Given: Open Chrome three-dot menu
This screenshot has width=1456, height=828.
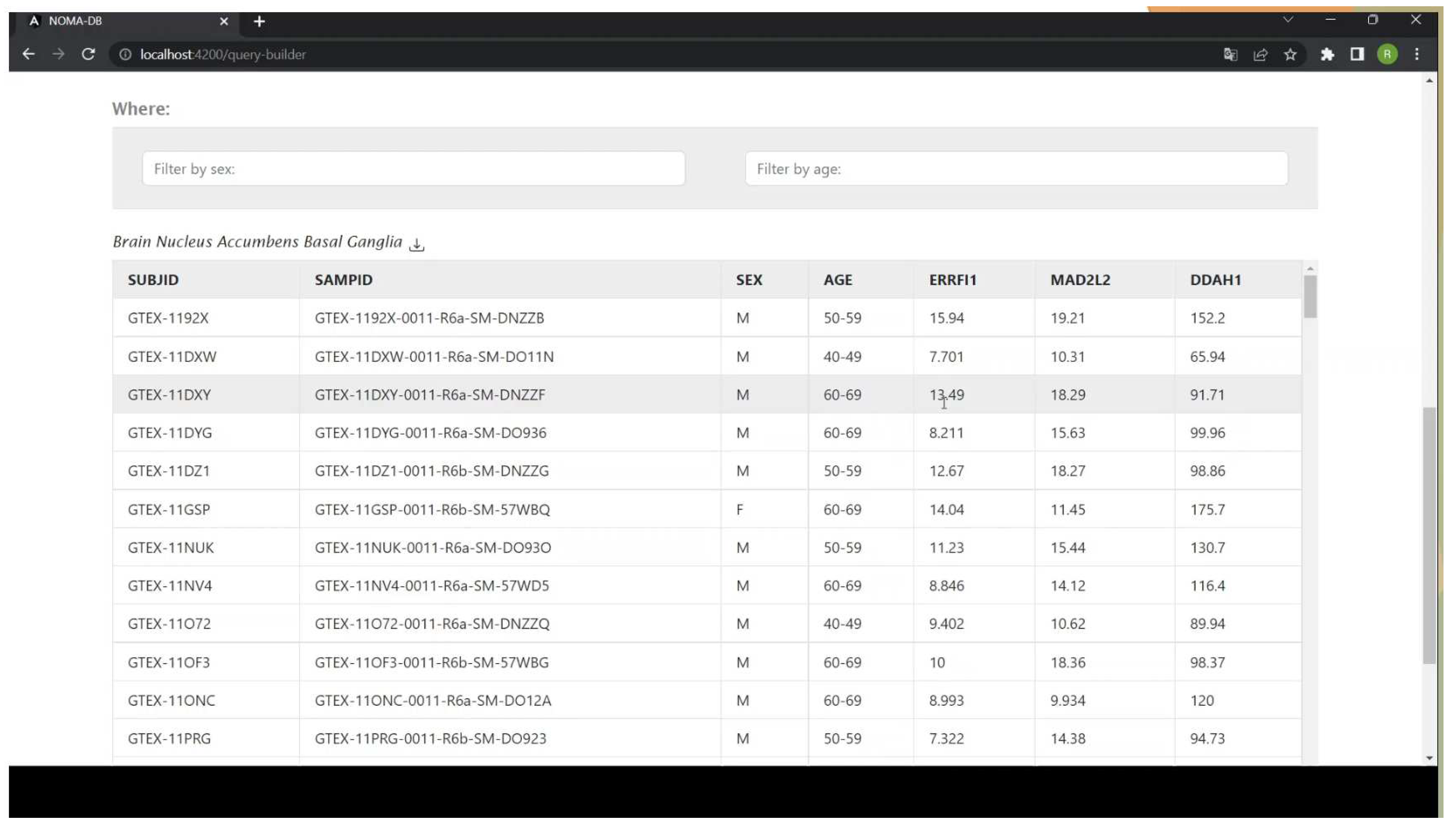Looking at the screenshot, I should coord(1417,55).
